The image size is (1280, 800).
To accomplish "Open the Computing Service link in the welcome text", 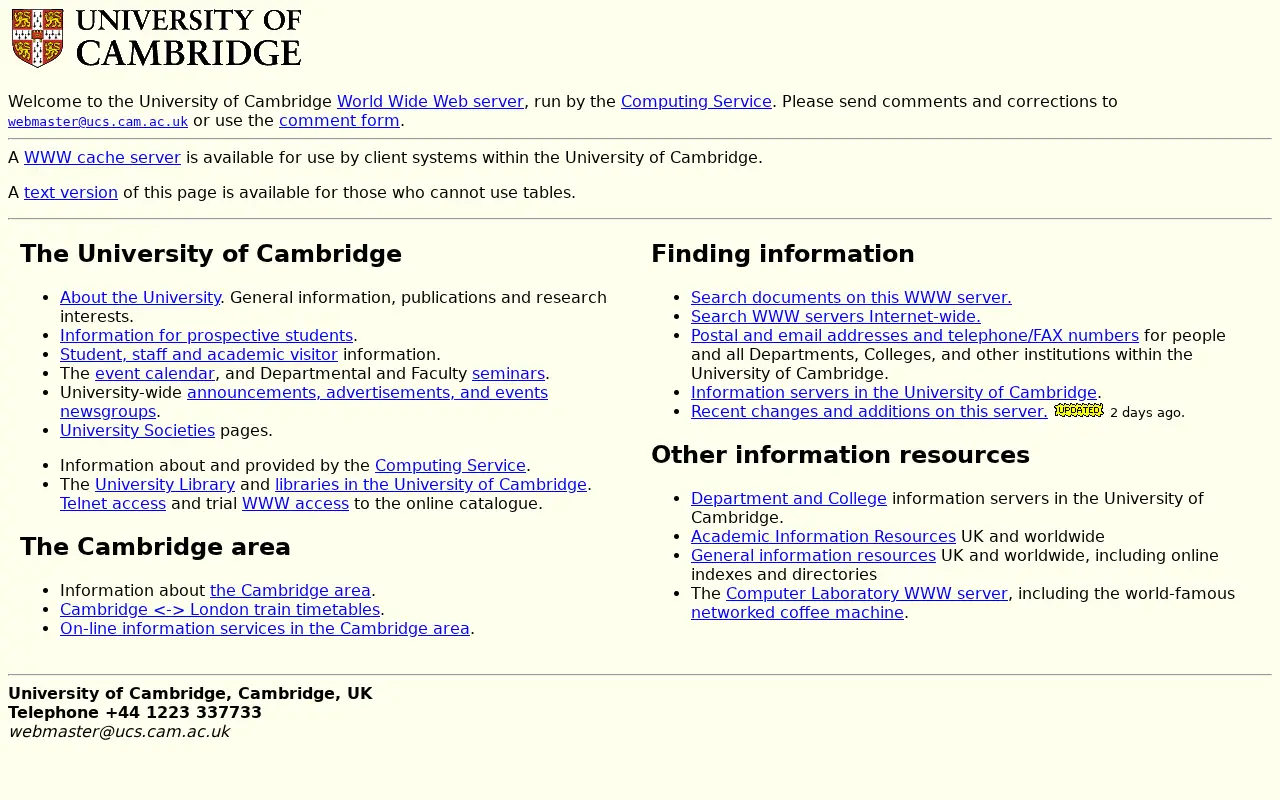I will [696, 102].
